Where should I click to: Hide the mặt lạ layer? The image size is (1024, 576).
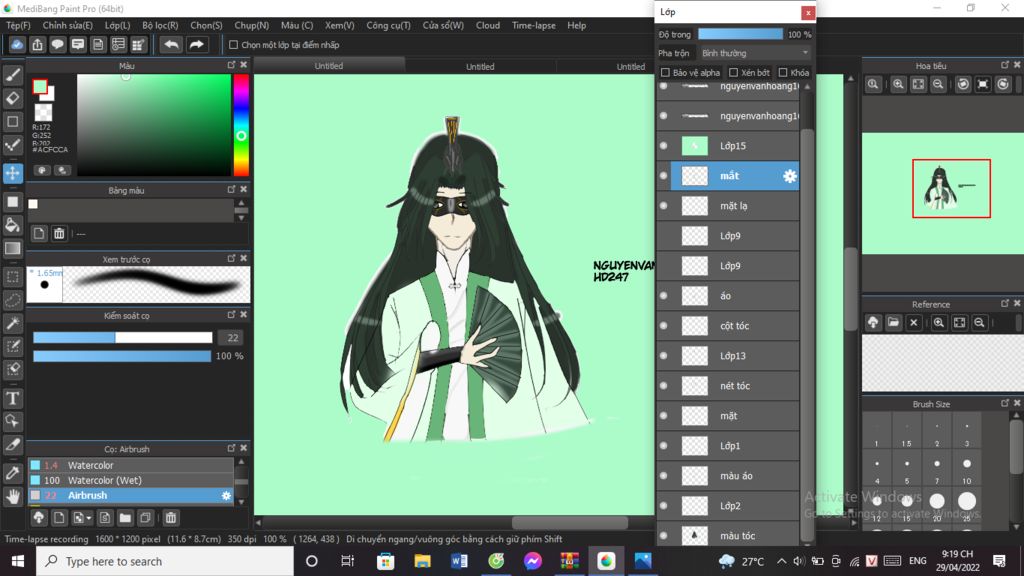(664, 206)
